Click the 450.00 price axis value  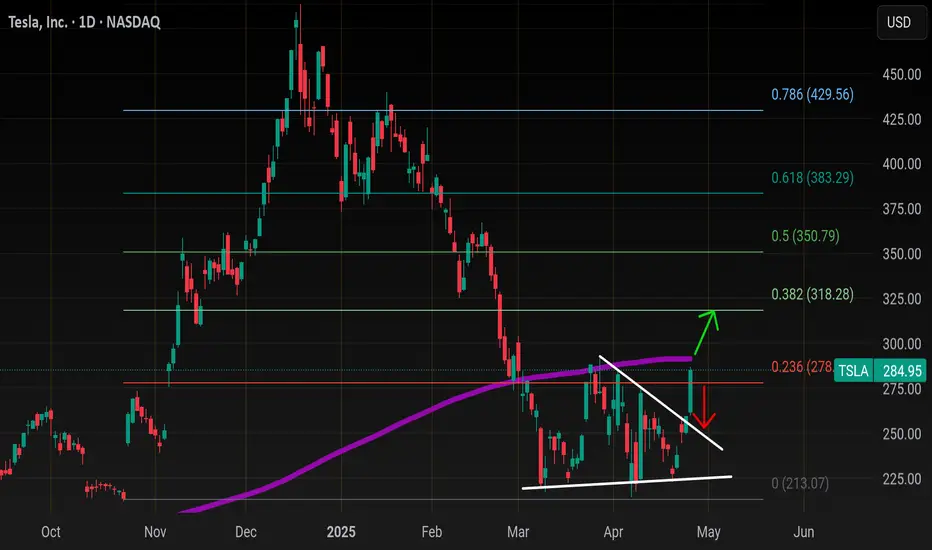tap(902, 75)
